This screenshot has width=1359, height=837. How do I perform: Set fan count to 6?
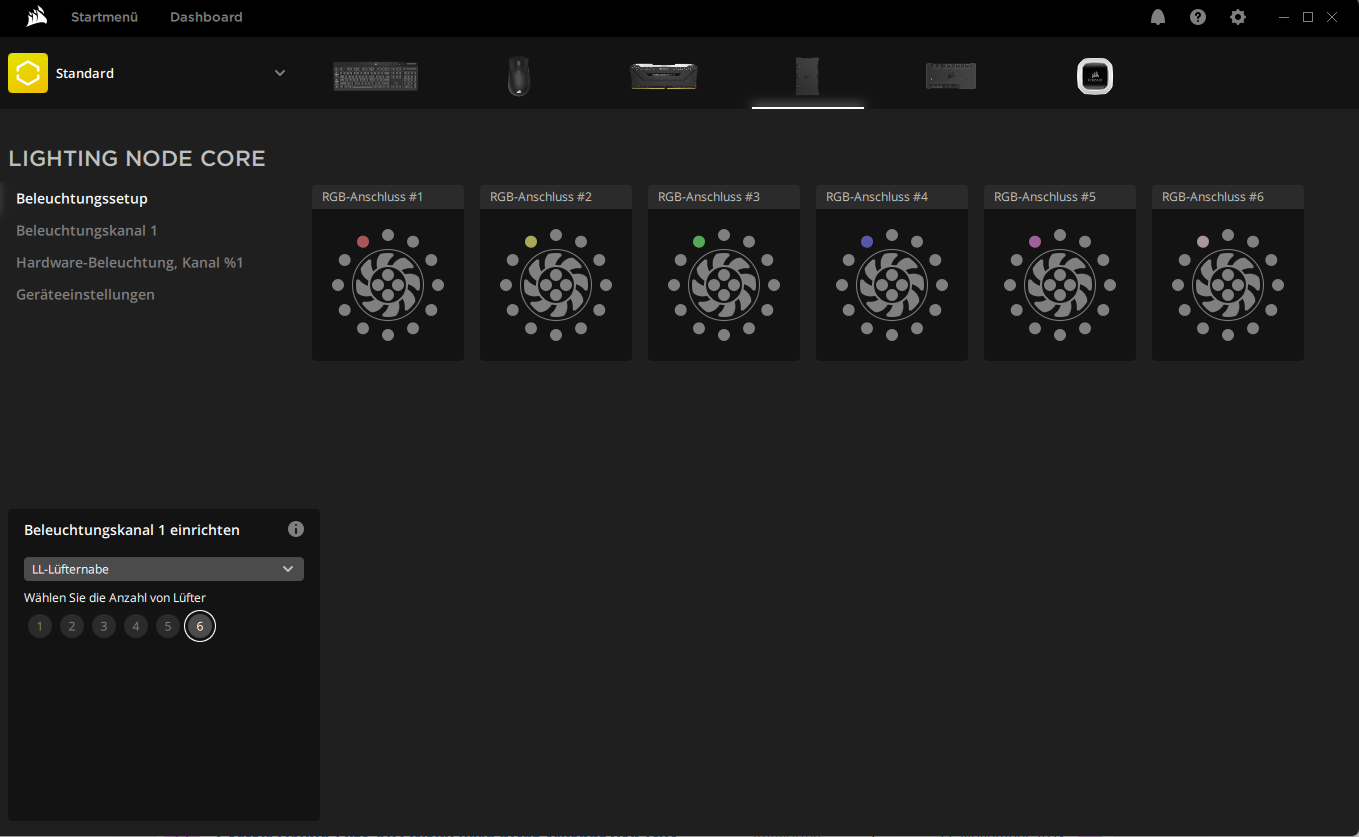coord(200,627)
